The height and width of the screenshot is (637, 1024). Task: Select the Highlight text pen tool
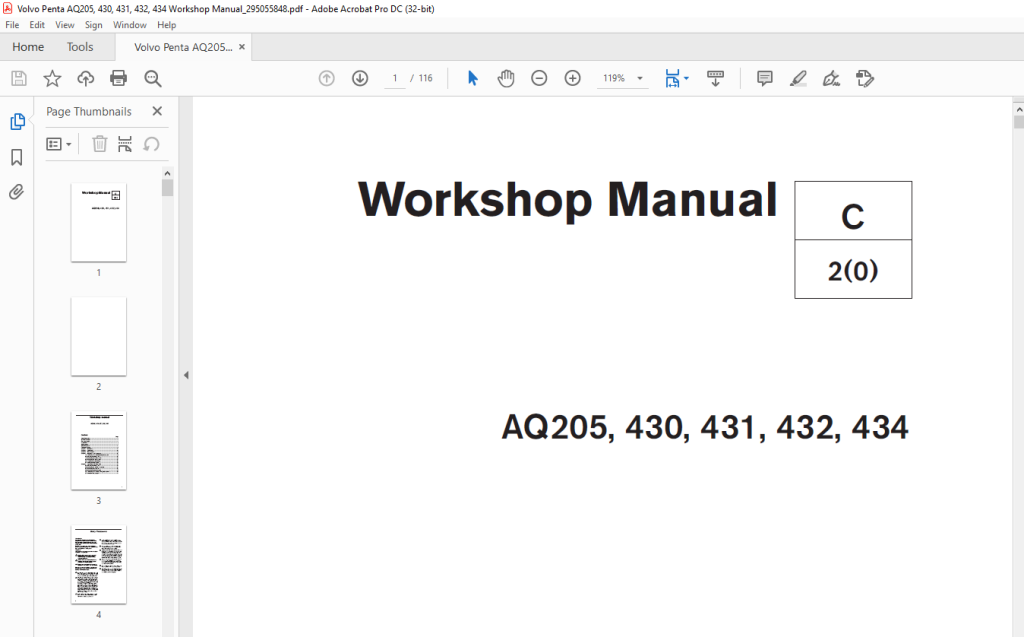(x=798, y=78)
